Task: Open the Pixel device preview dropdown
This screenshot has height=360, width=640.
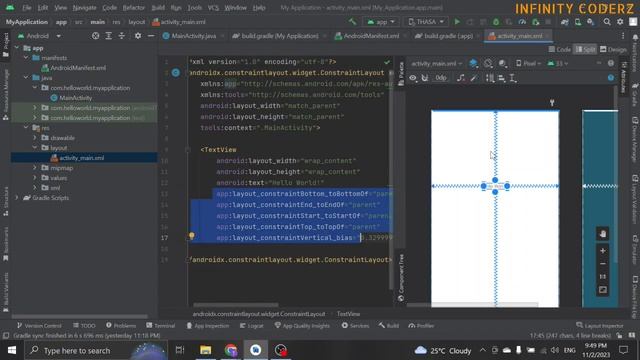Action: click(529, 63)
